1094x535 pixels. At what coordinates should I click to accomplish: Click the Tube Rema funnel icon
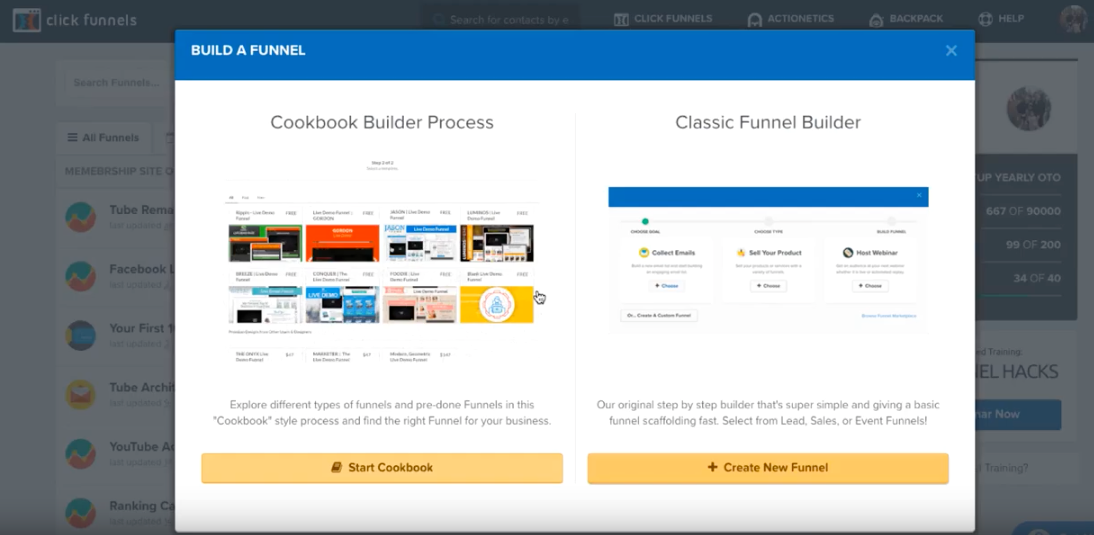point(80,217)
